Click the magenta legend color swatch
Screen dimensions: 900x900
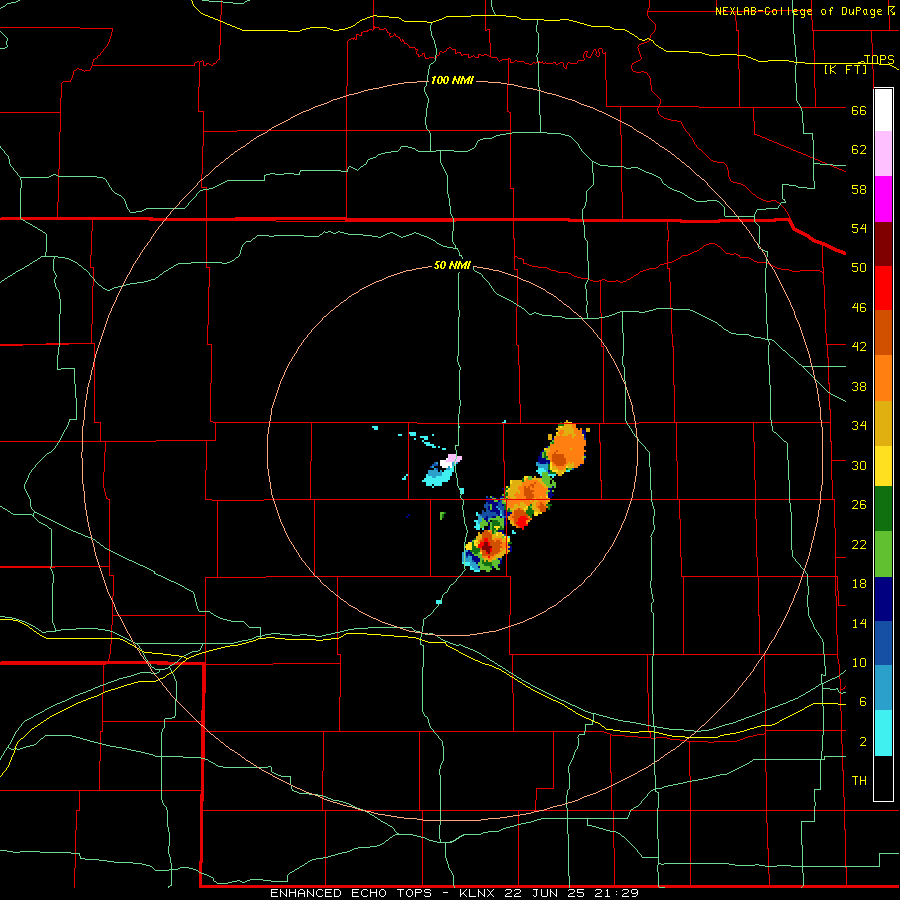(x=883, y=199)
